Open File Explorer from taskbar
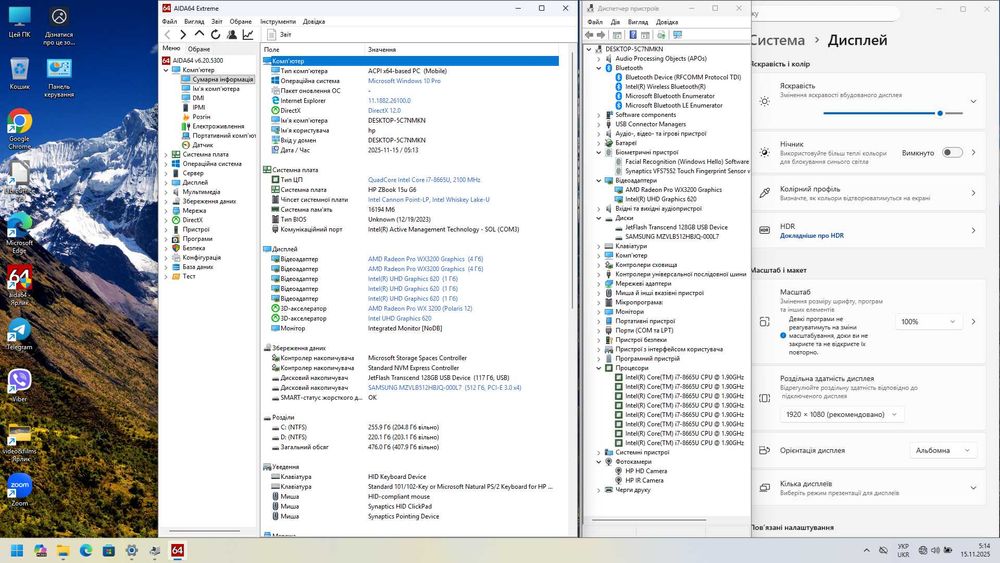Screen dimensions: 1000x563 [63, 550]
